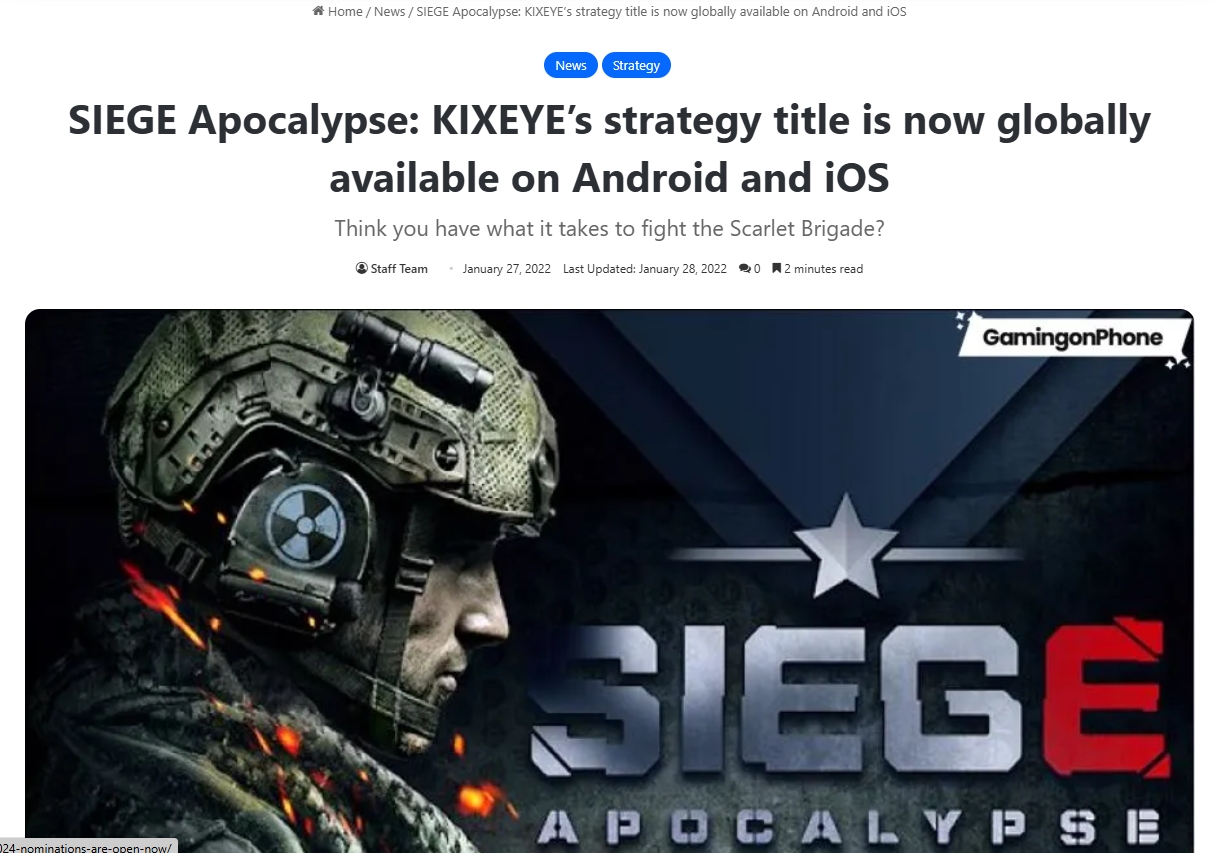Click the GamingonPhone watermark logo on image
The height and width of the screenshot is (853, 1220).
coord(1072,338)
